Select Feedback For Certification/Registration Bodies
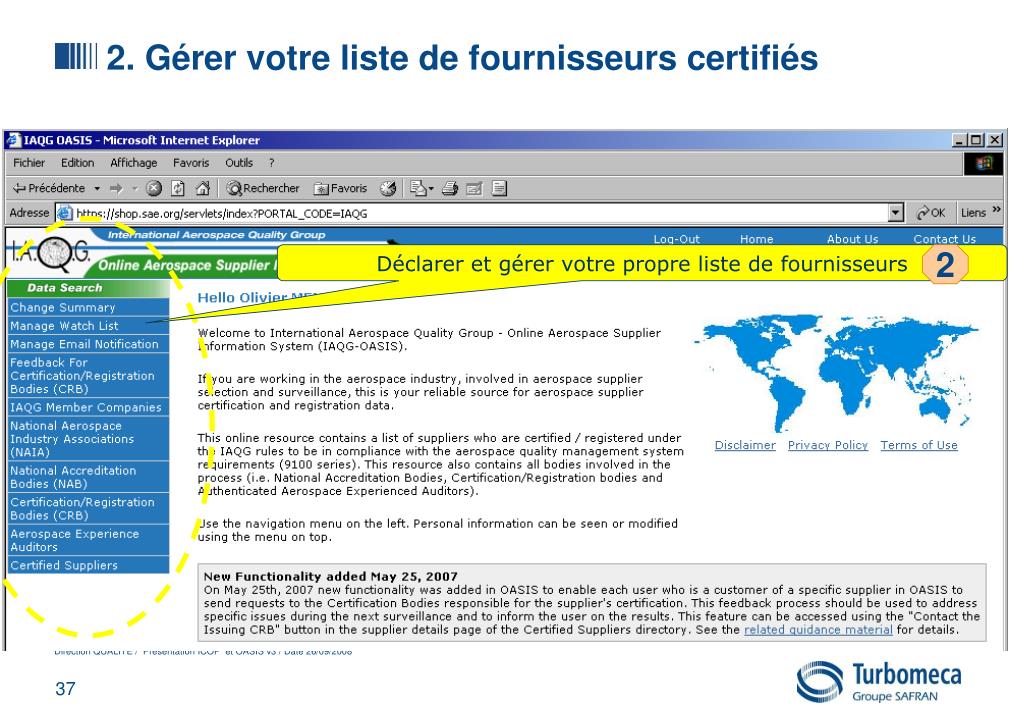Screen dimensions: 1024x724 click(88, 375)
